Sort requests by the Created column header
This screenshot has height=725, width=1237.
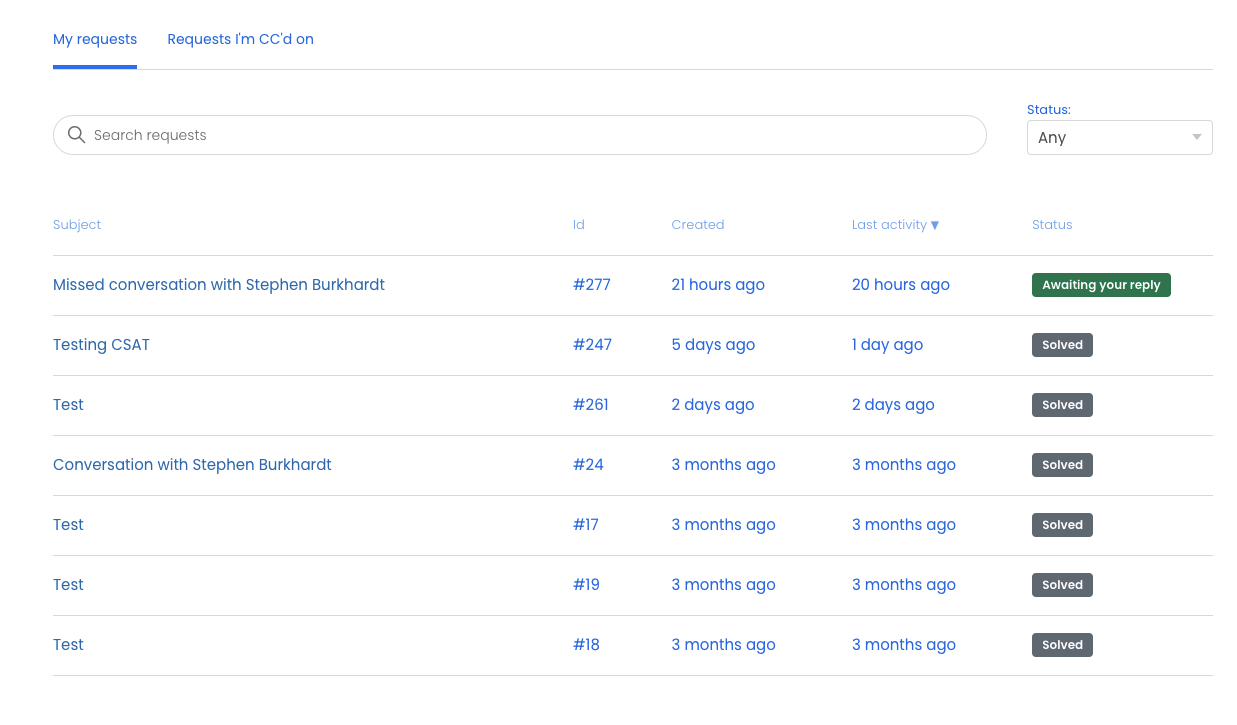(697, 224)
